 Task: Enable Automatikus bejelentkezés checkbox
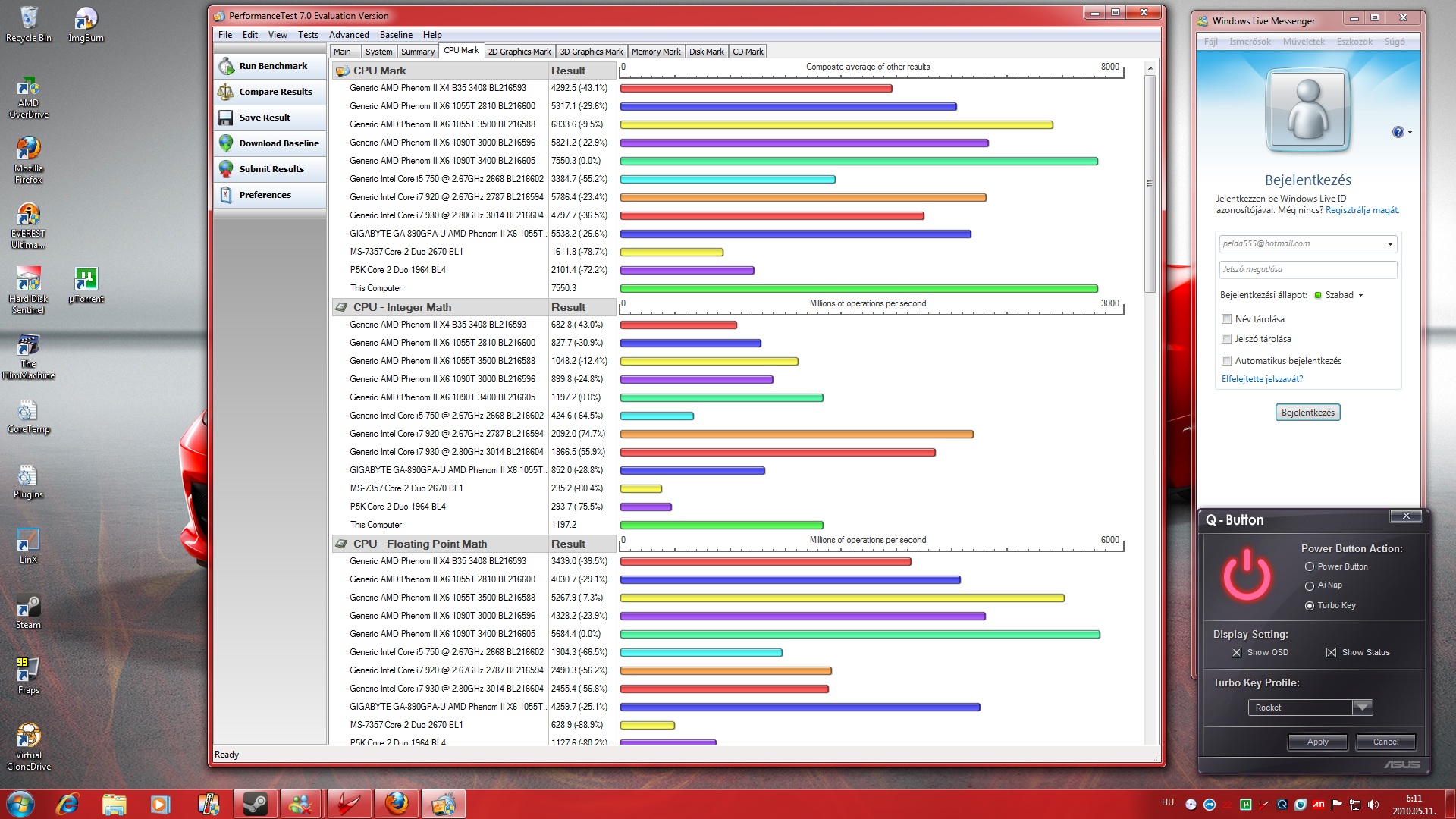1226,361
